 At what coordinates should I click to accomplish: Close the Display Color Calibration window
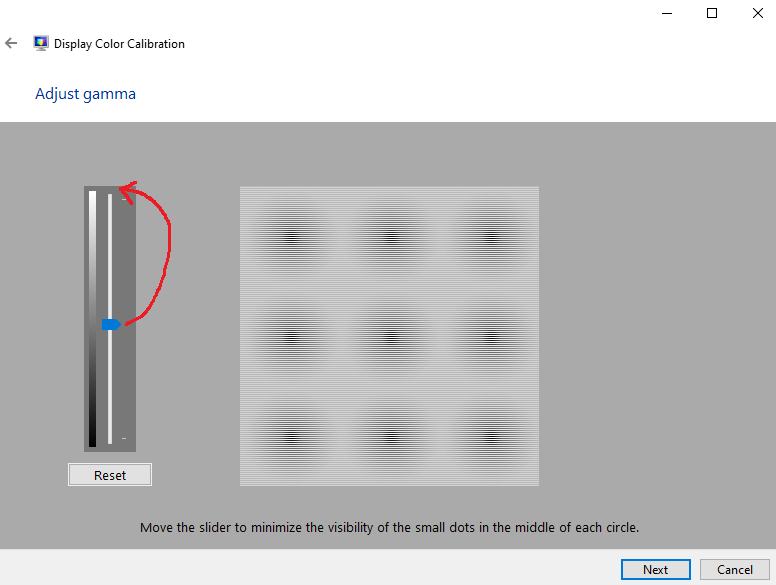758,13
